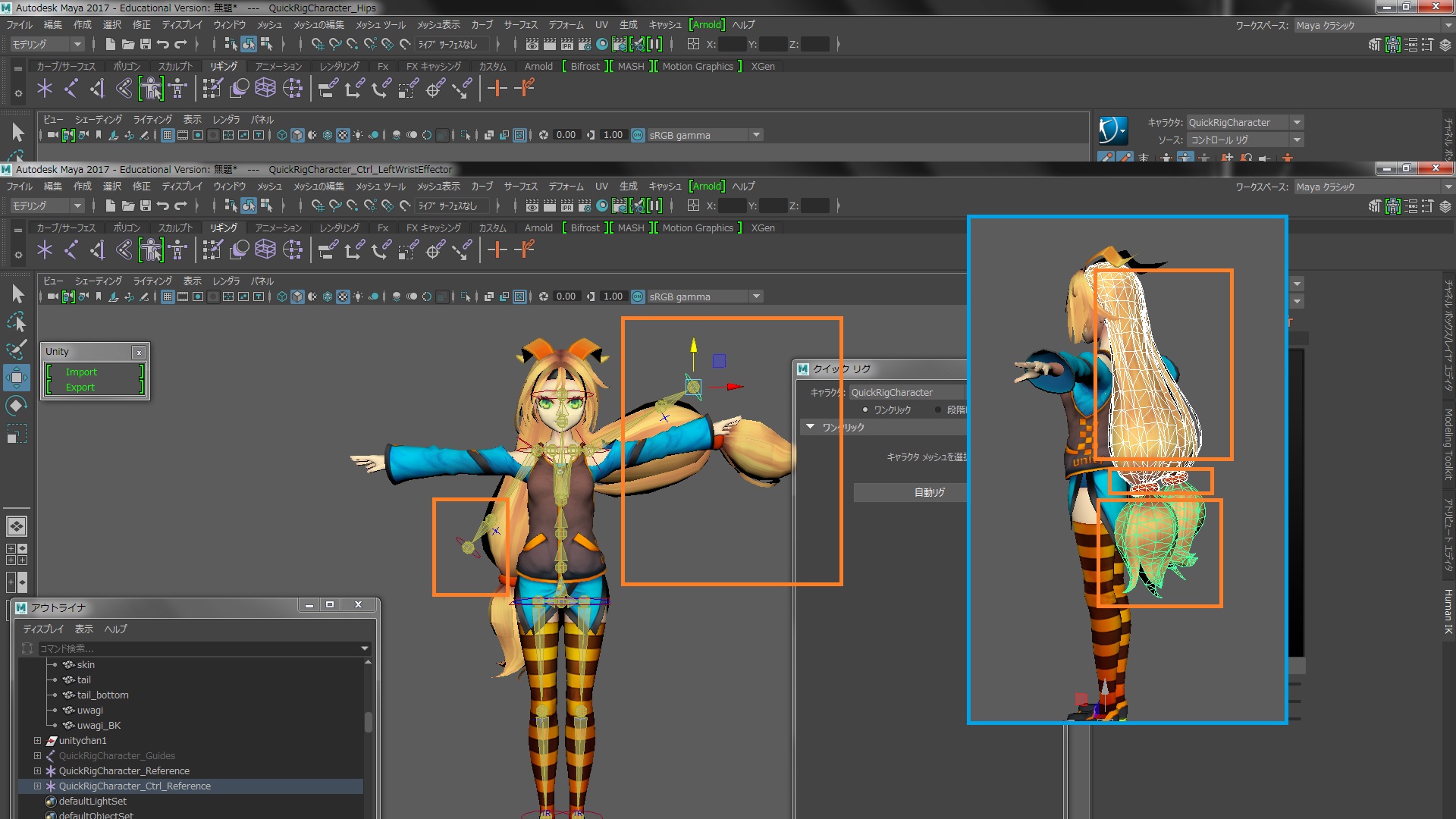Pick the Rotate tool in left toolbox
Image resolution: width=1456 pixels, height=819 pixels.
17,406
